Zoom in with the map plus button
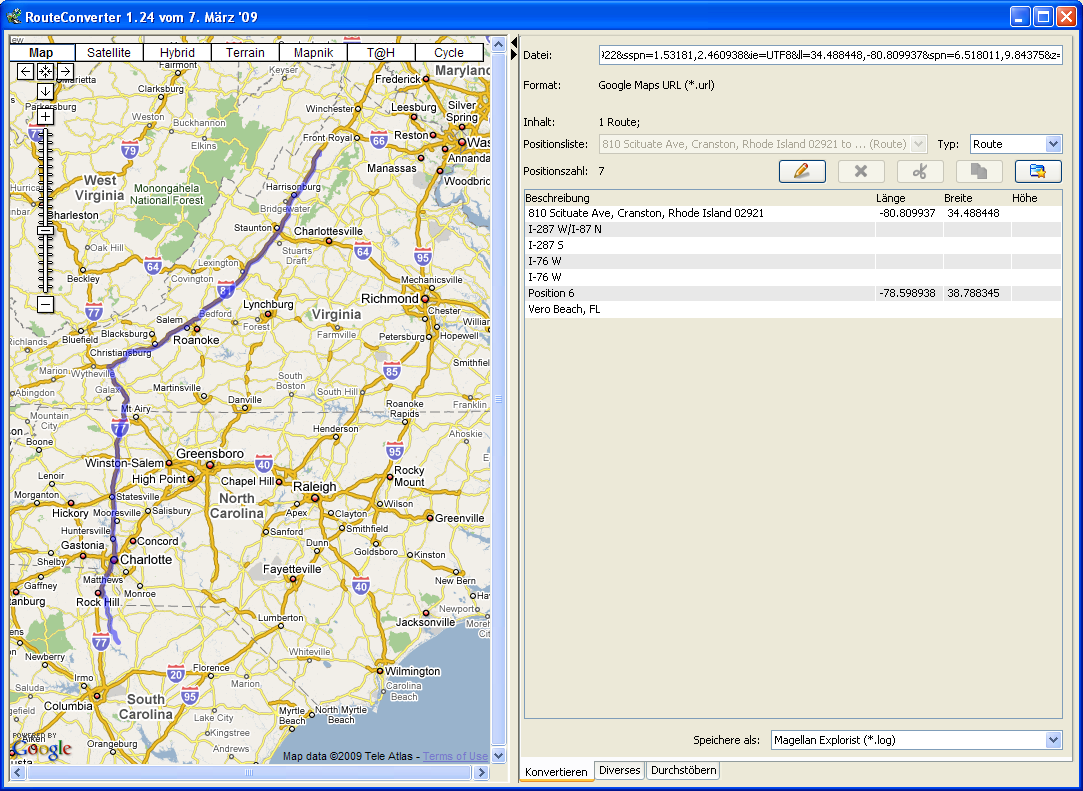 click(45, 116)
